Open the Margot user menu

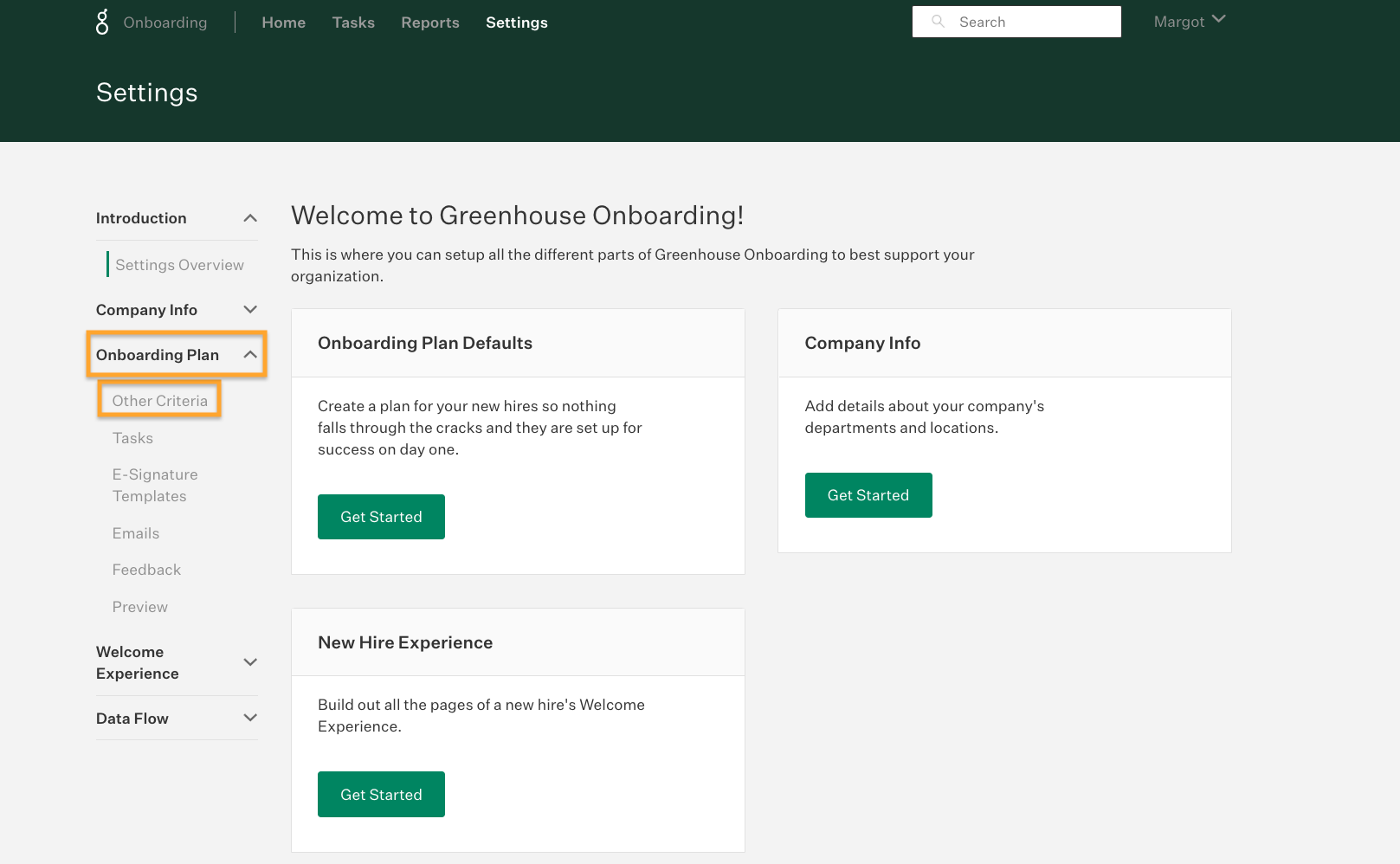(1190, 22)
